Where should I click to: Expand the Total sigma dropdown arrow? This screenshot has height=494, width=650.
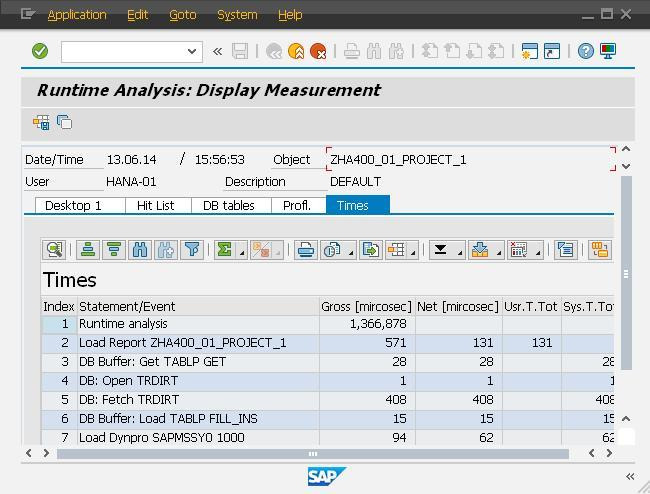tap(242, 252)
